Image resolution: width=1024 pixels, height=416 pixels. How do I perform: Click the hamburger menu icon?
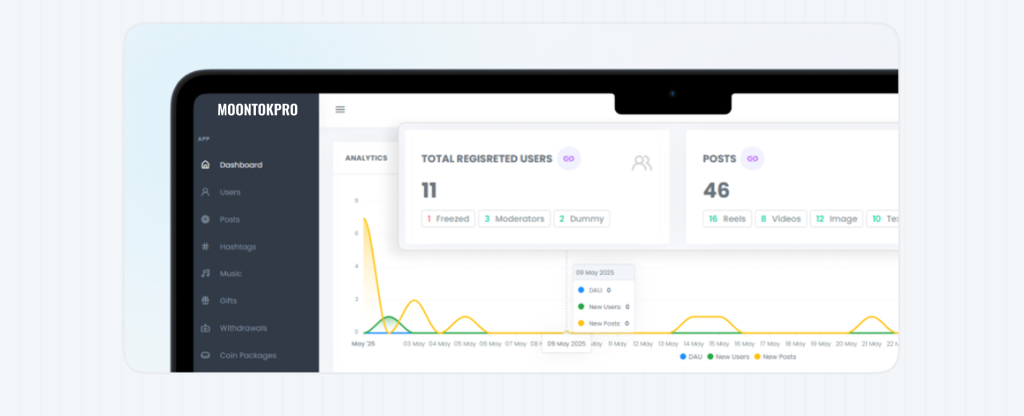pyautogui.click(x=340, y=110)
